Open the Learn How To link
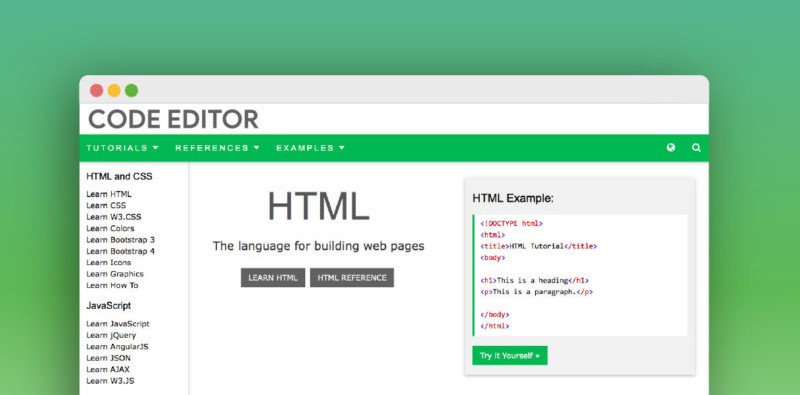This screenshot has height=395, width=800. [112, 285]
